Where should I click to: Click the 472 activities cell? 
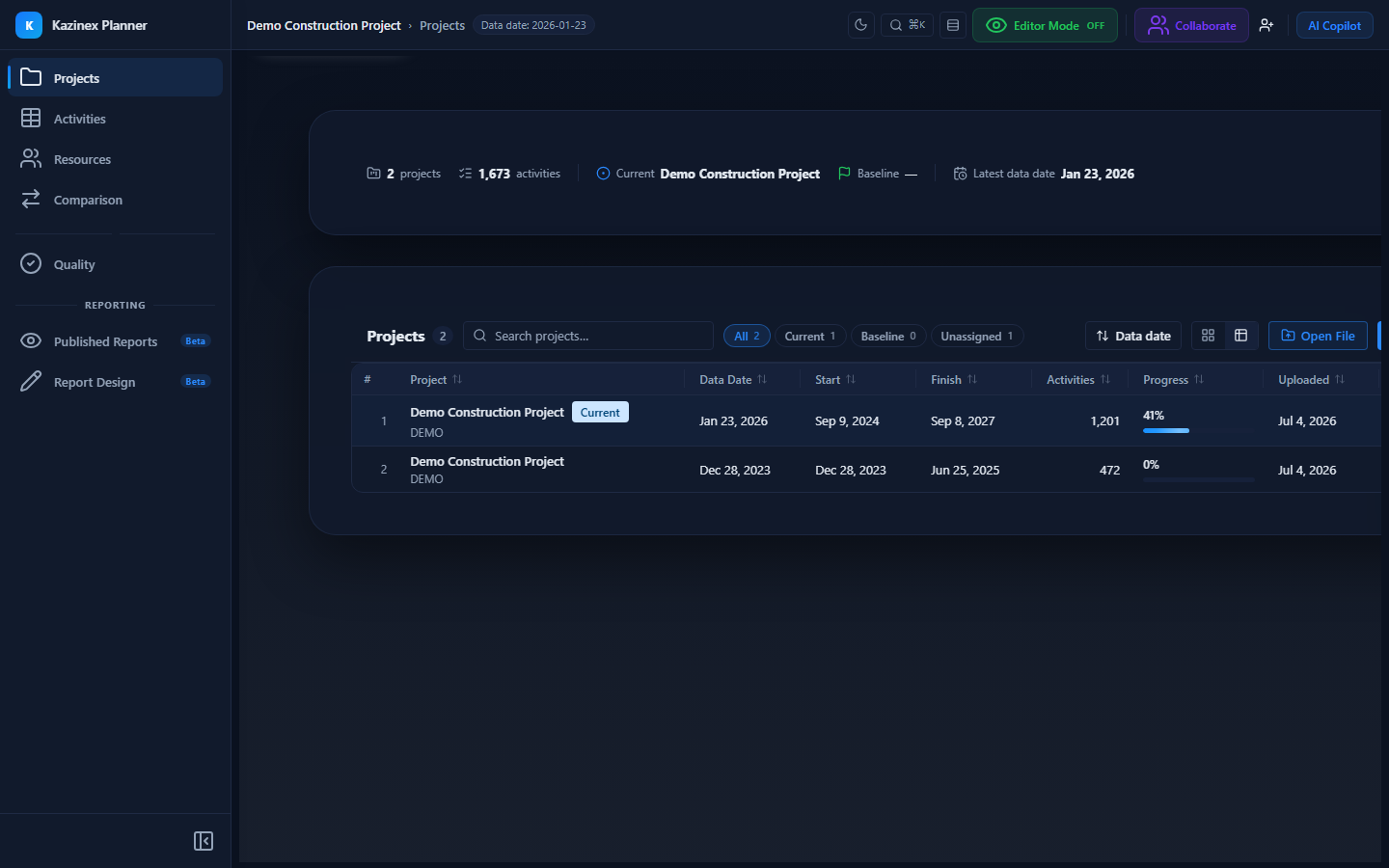click(1109, 470)
